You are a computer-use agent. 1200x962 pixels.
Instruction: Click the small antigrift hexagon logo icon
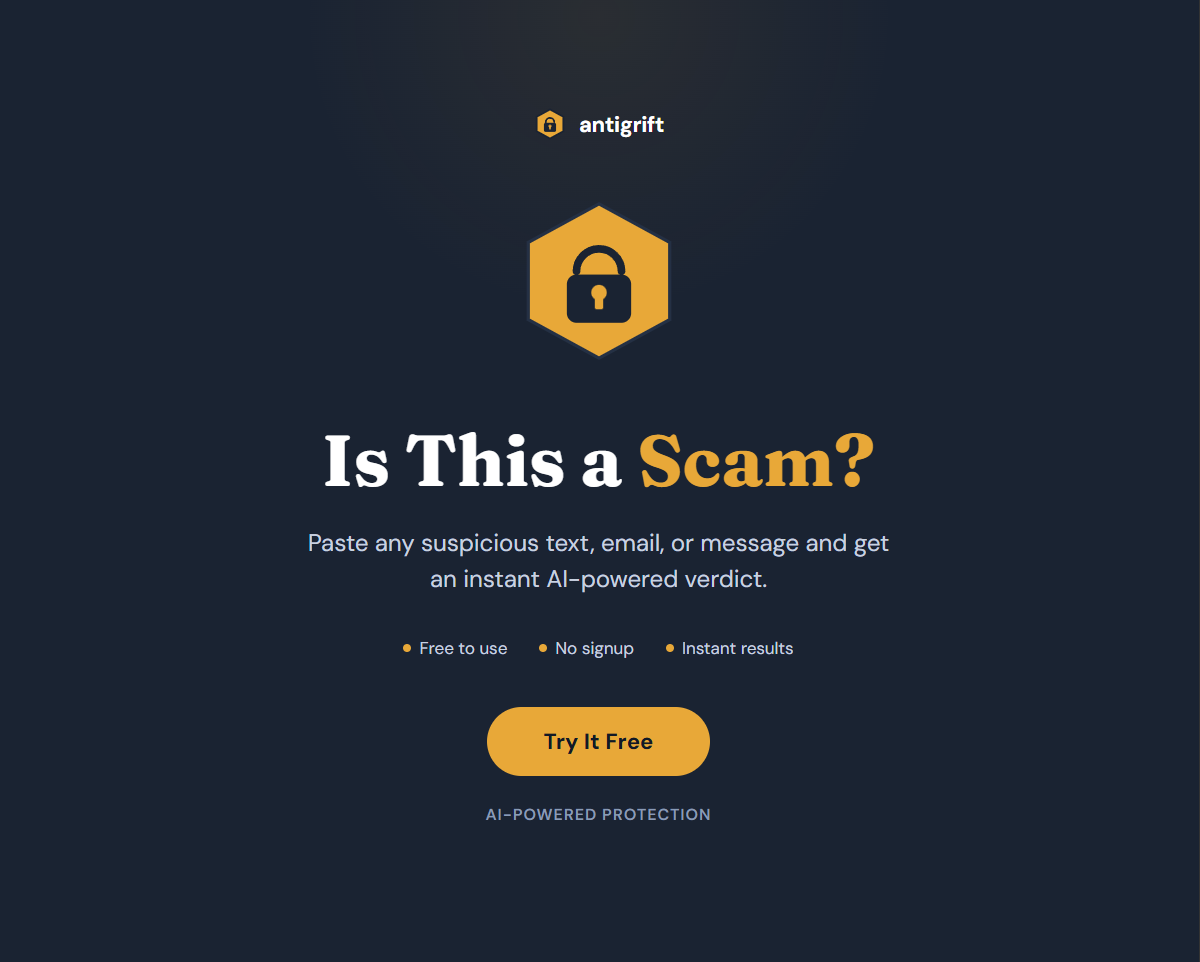click(x=549, y=125)
